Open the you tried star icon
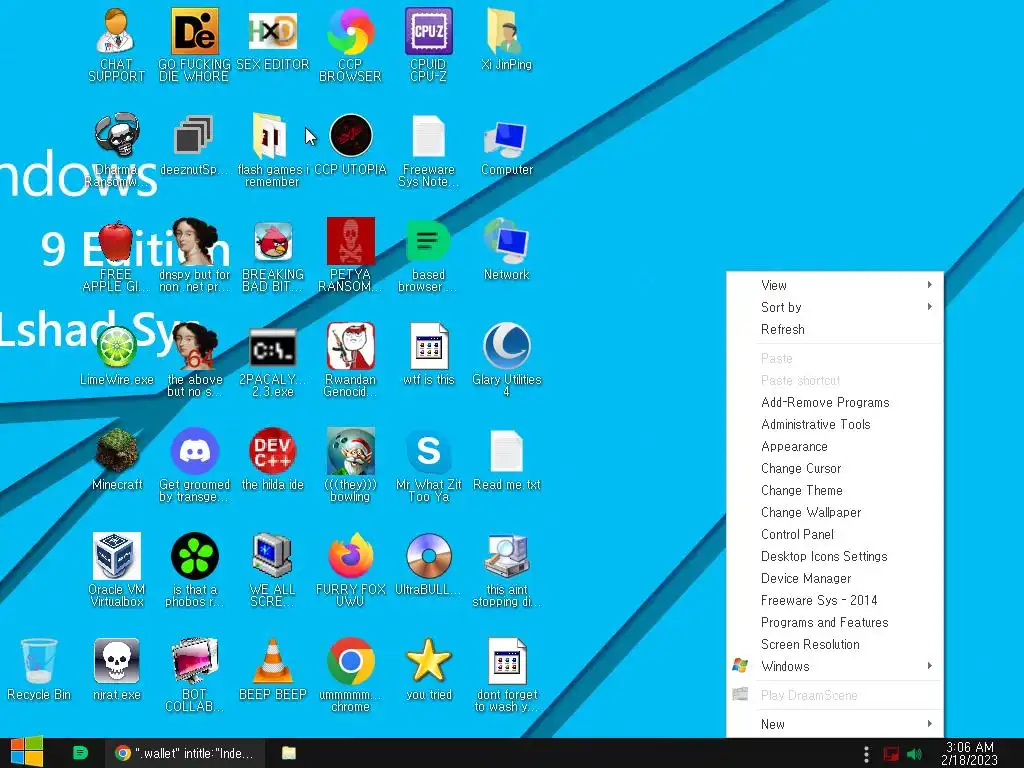This screenshot has height=768, width=1024. [428, 671]
